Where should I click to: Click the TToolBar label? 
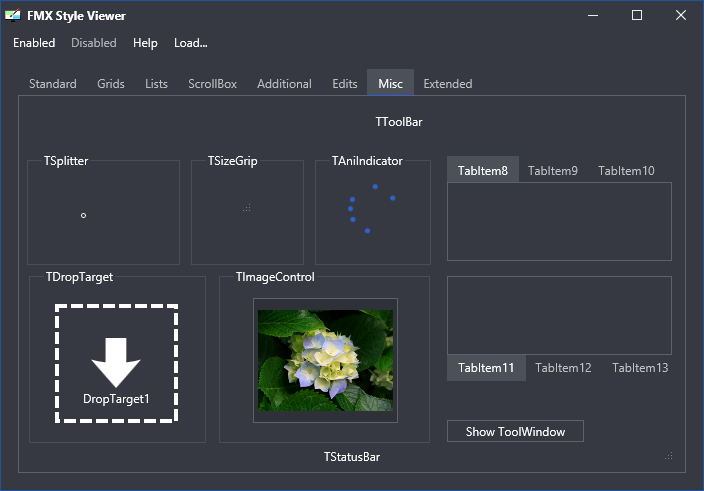coord(399,122)
